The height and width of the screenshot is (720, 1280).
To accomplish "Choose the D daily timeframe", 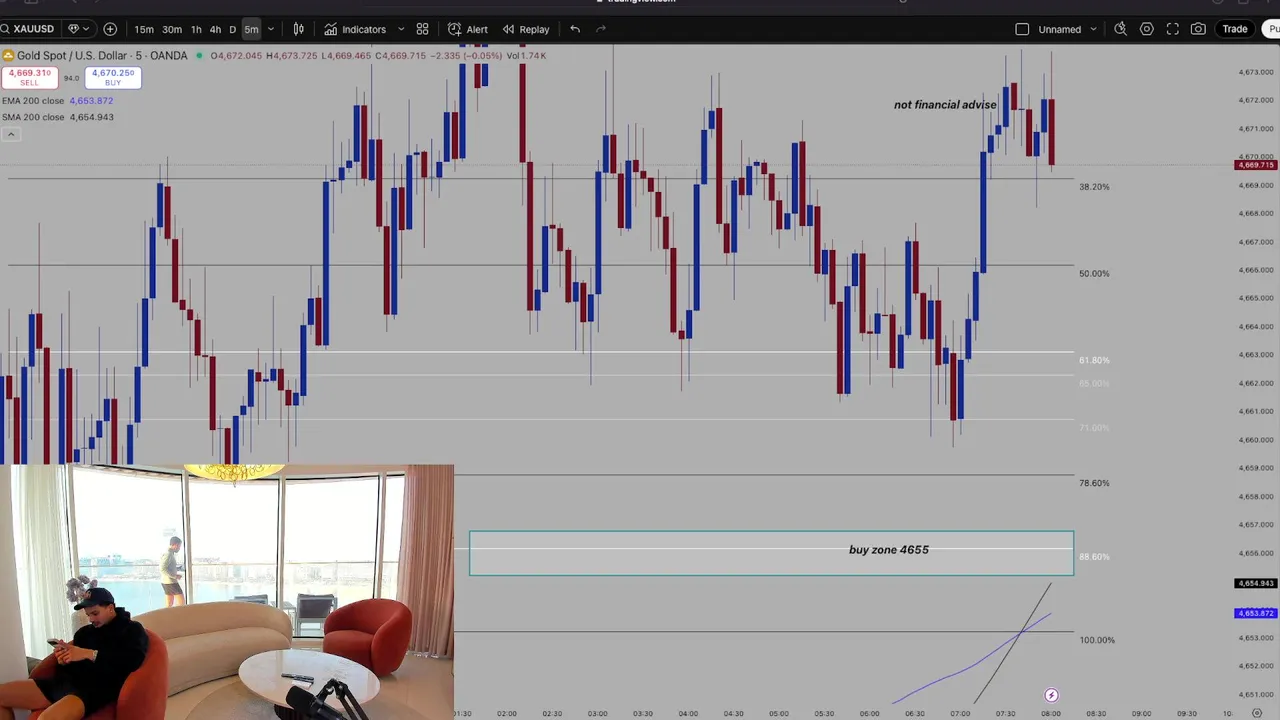I will coord(232,29).
